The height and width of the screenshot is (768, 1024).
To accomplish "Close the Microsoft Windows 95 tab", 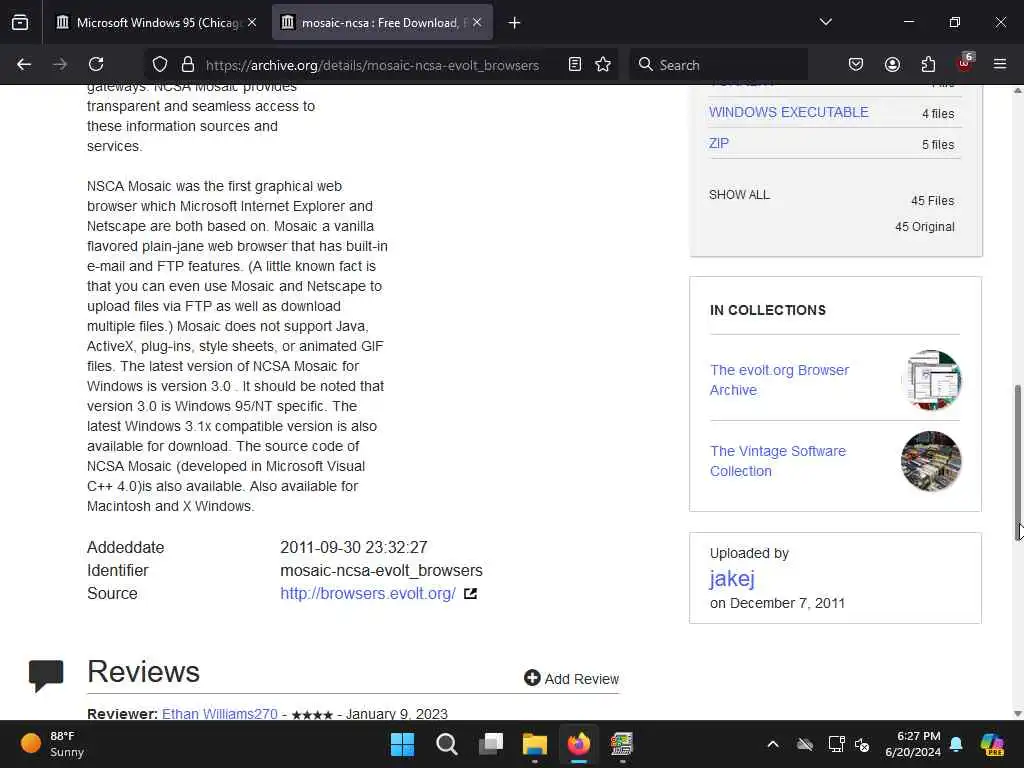I will tap(252, 23).
